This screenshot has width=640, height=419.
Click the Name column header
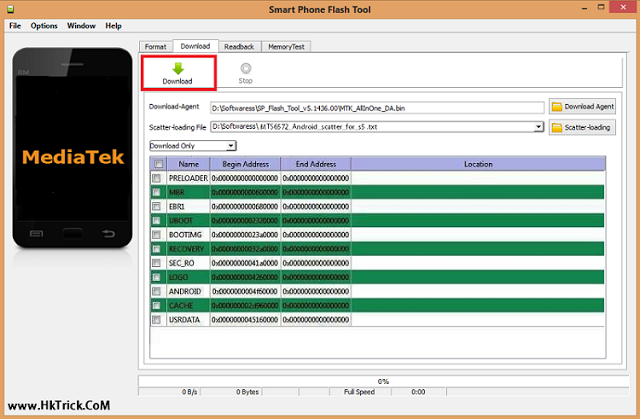(188, 164)
